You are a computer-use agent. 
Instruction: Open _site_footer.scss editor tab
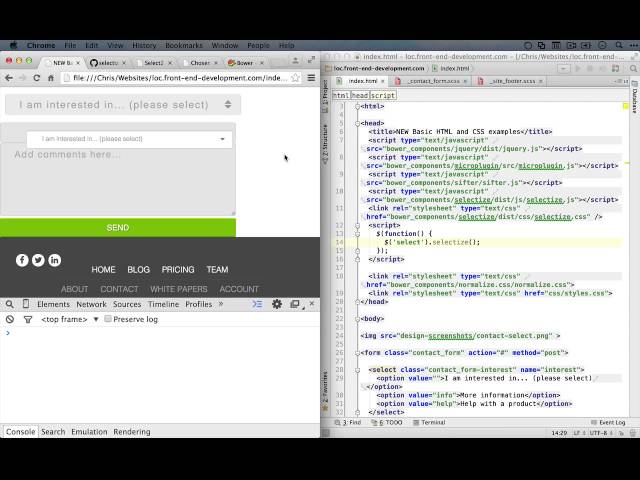click(509, 81)
